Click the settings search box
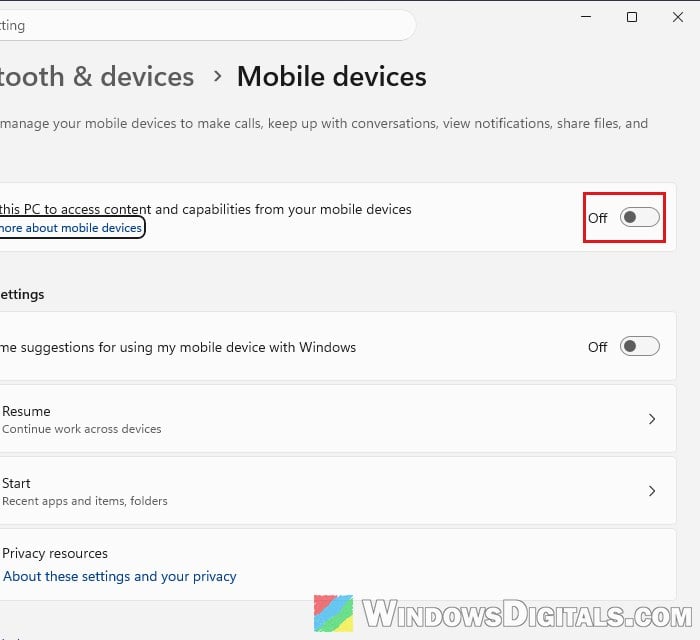This screenshot has width=700, height=640. (x=207, y=25)
